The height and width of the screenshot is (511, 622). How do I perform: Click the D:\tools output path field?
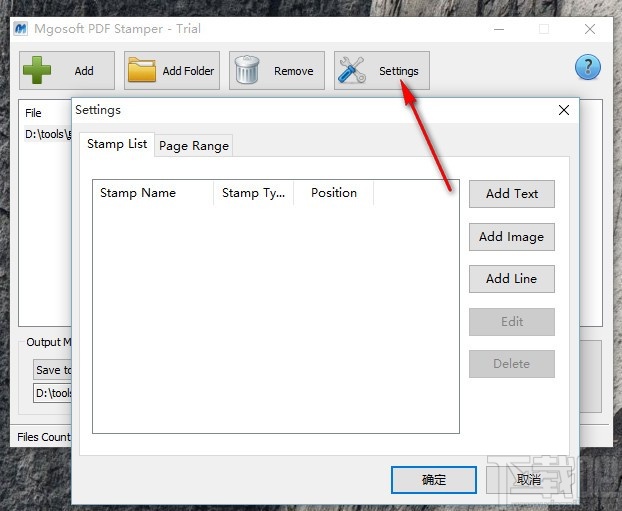pos(52,393)
